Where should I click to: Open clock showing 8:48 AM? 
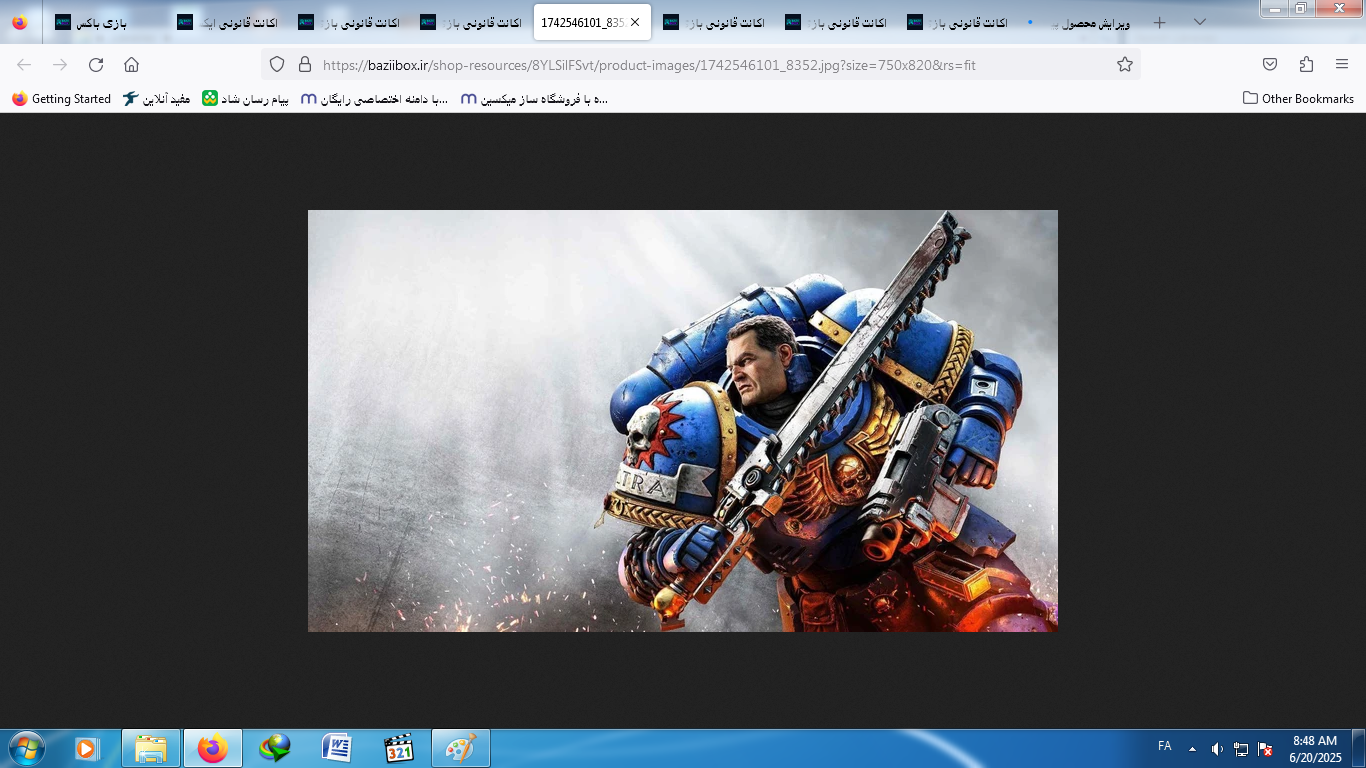coord(1314,749)
